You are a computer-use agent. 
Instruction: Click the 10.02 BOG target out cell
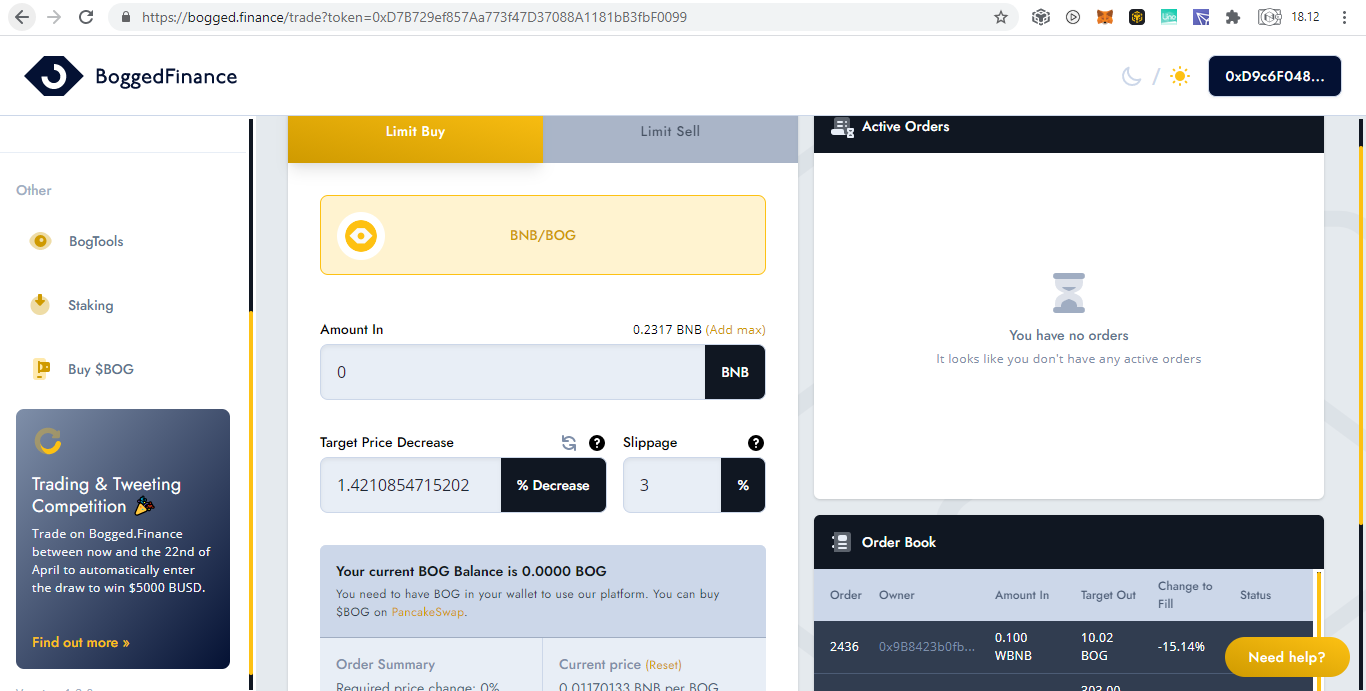1097,646
